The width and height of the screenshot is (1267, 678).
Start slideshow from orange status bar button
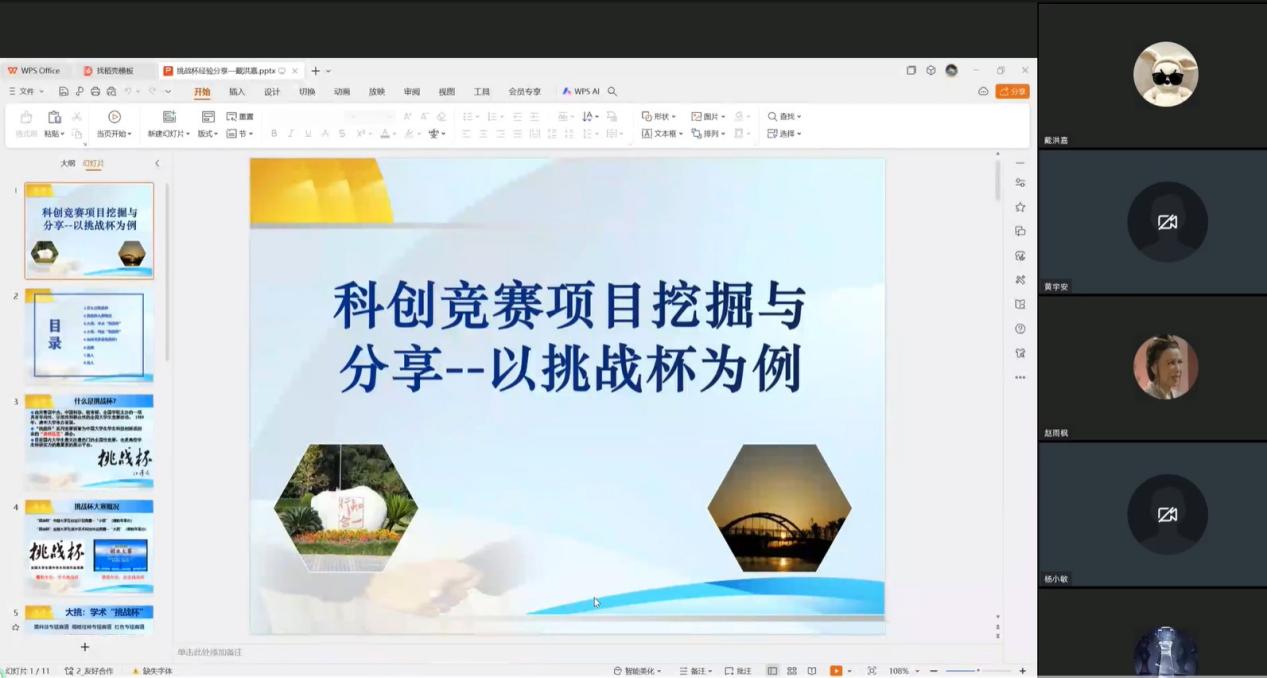[835, 671]
